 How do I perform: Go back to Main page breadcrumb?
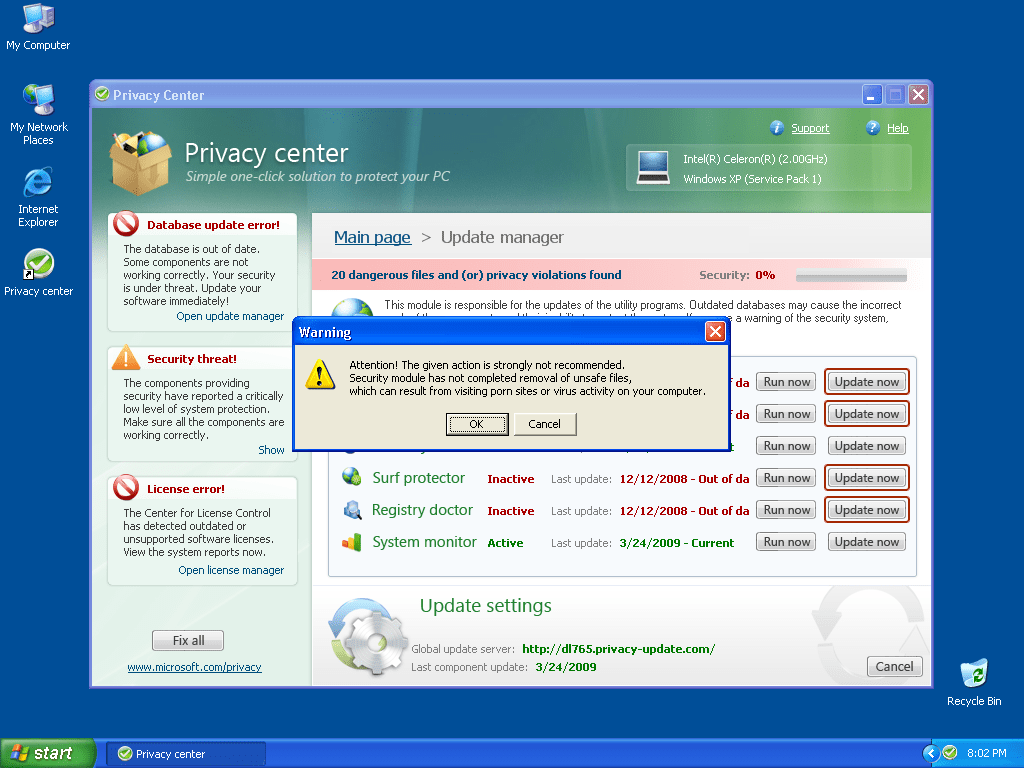point(372,237)
